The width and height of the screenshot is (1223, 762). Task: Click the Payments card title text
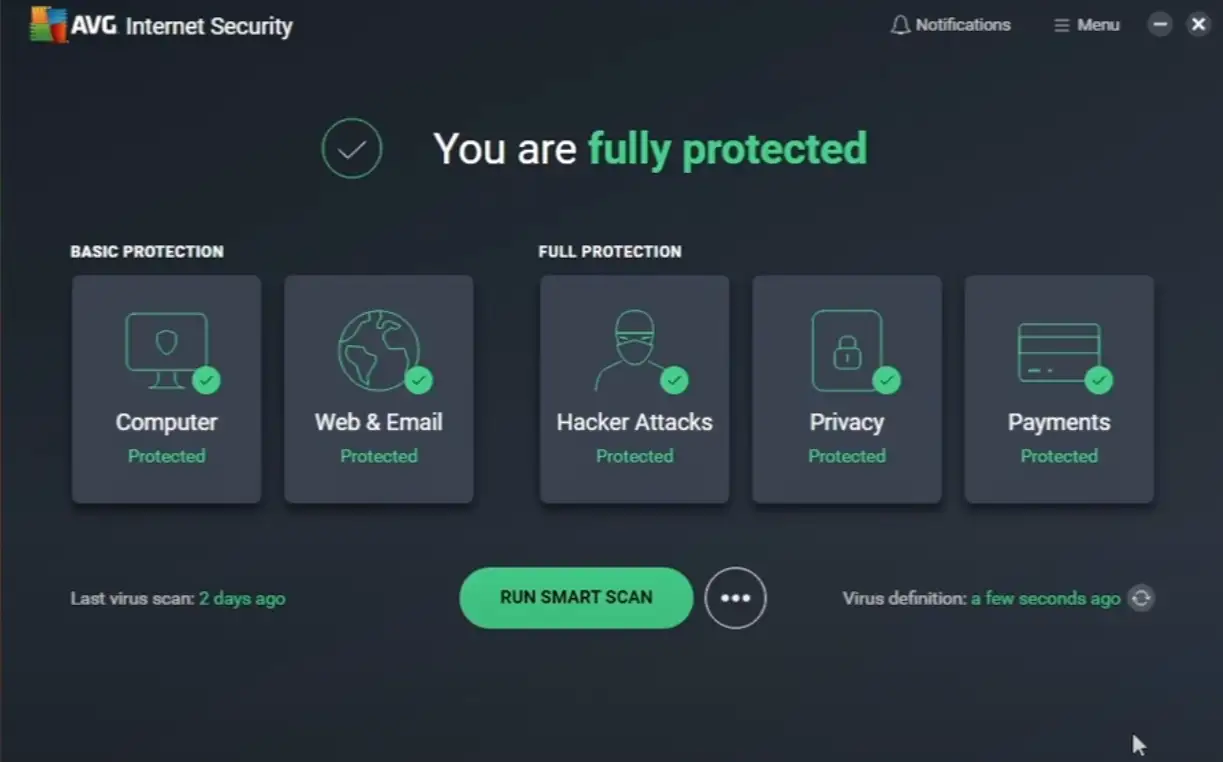(1059, 422)
